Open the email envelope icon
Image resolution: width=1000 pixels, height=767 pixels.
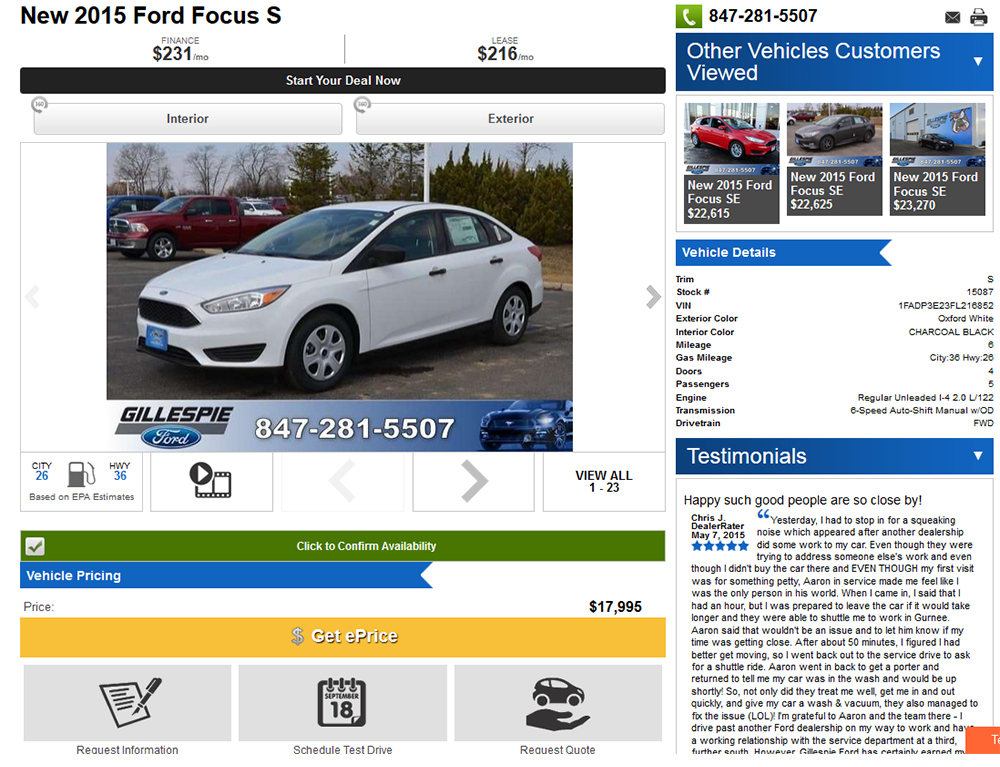click(952, 17)
